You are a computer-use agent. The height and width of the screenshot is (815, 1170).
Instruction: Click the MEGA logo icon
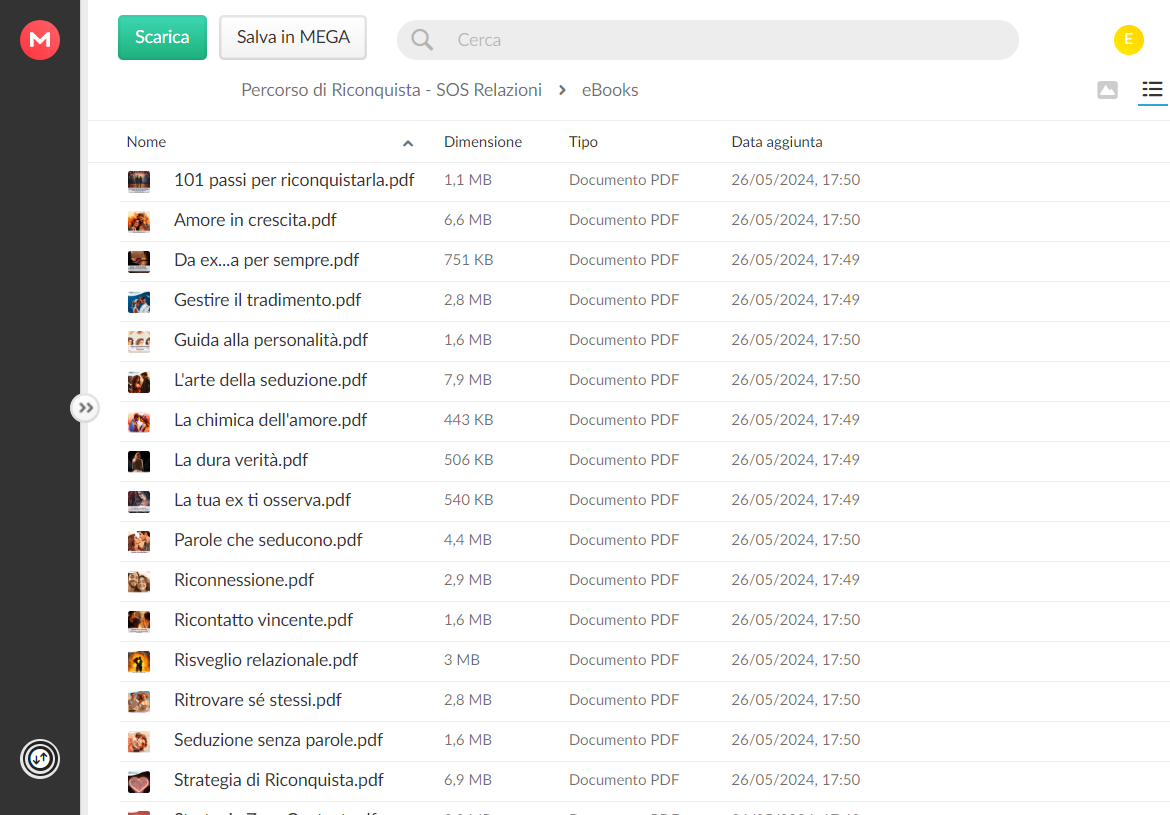[40, 40]
